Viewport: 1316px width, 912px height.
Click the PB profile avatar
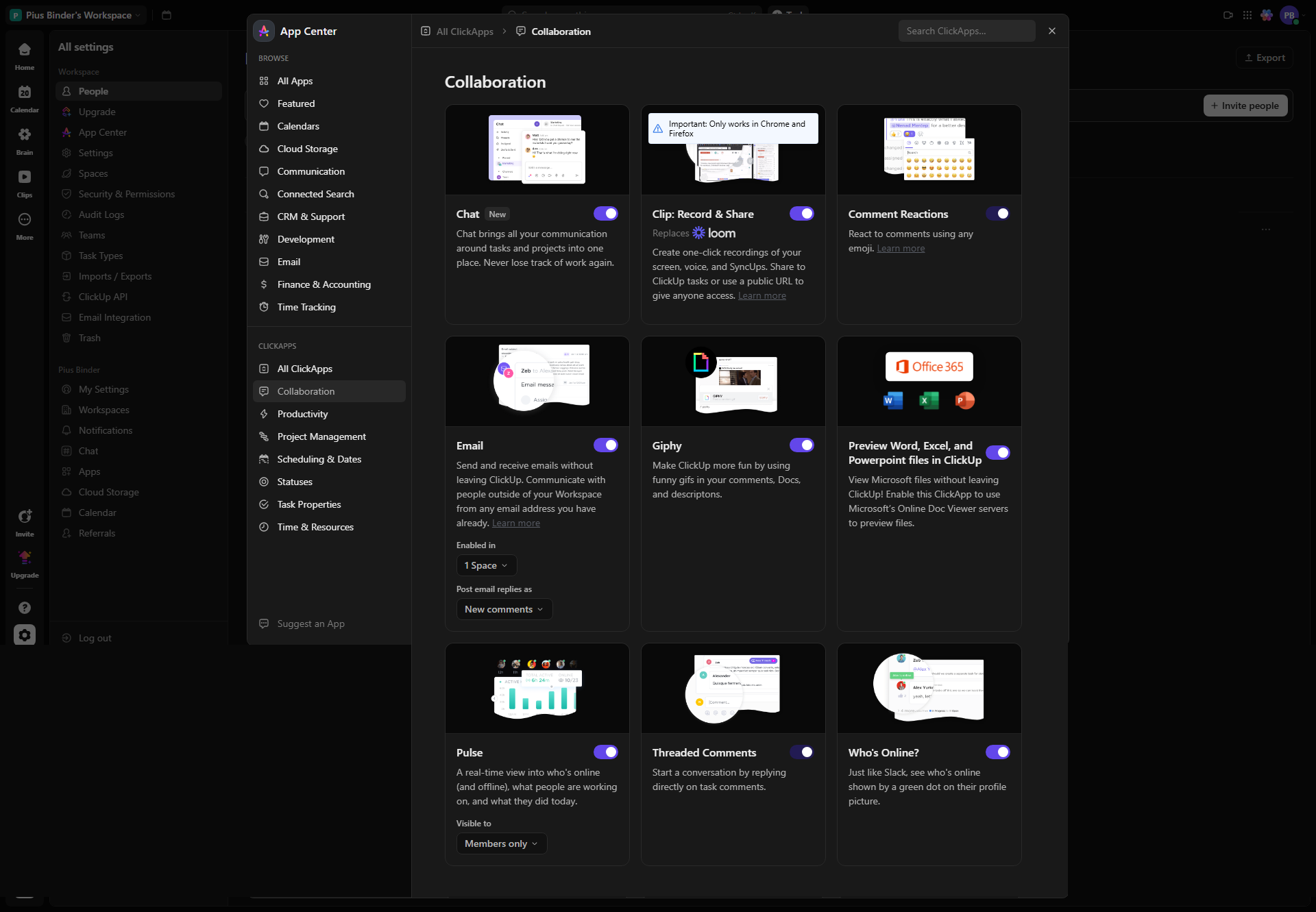pyautogui.click(x=1289, y=15)
